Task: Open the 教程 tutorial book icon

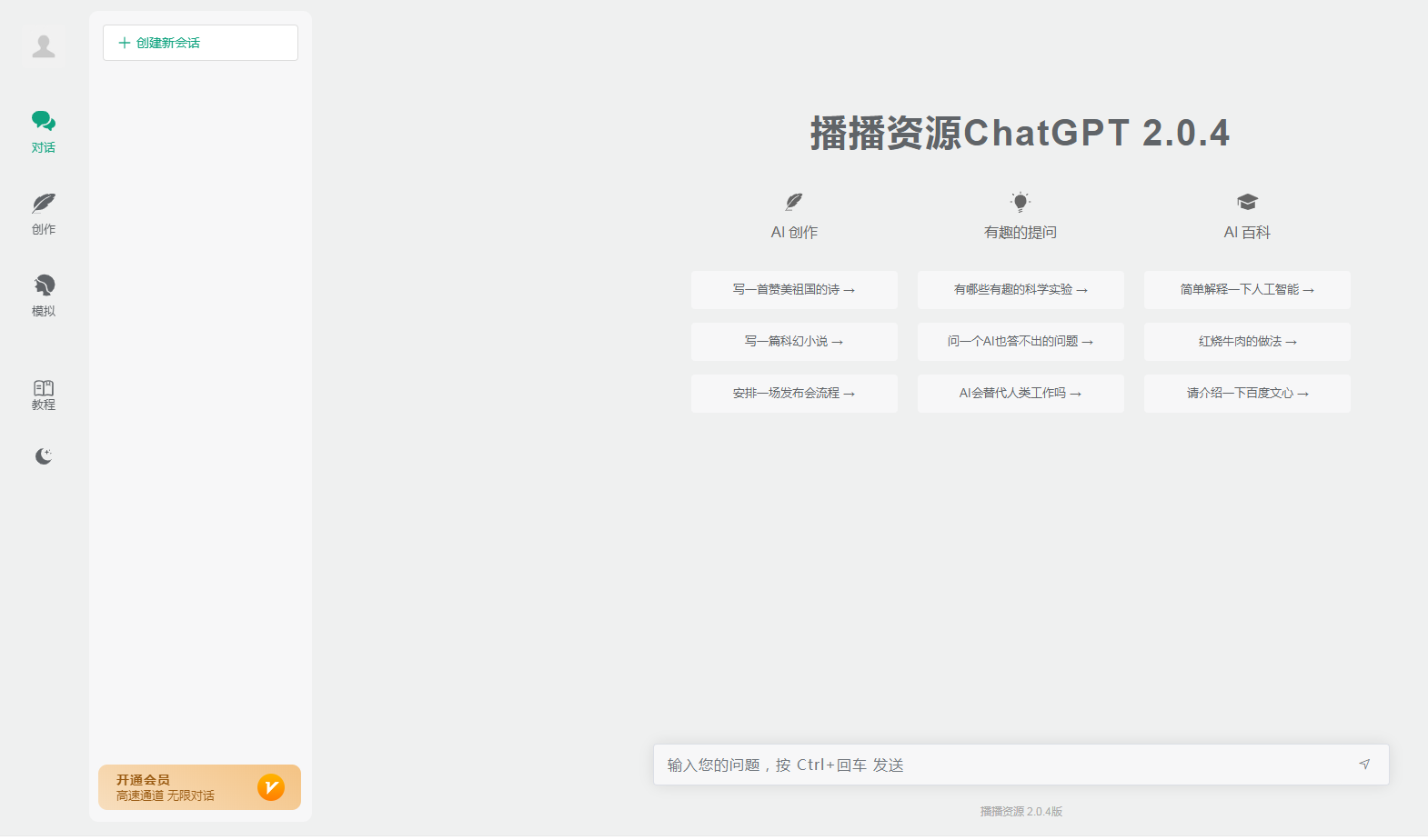Action: click(44, 395)
